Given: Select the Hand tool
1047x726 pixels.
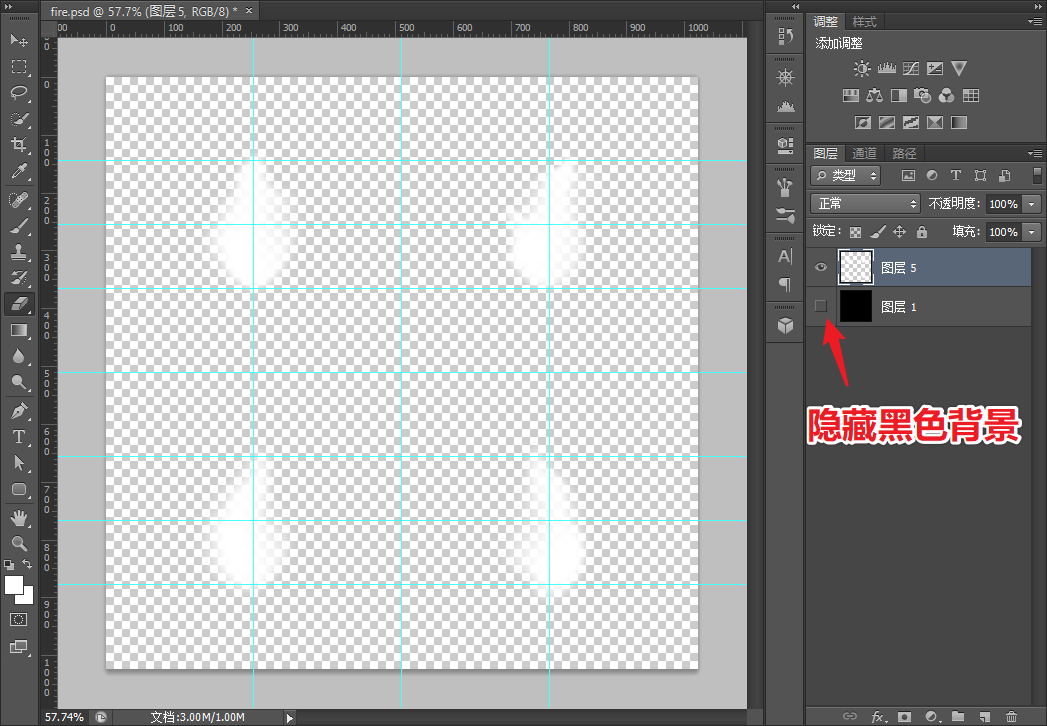Looking at the screenshot, I should tap(19, 518).
